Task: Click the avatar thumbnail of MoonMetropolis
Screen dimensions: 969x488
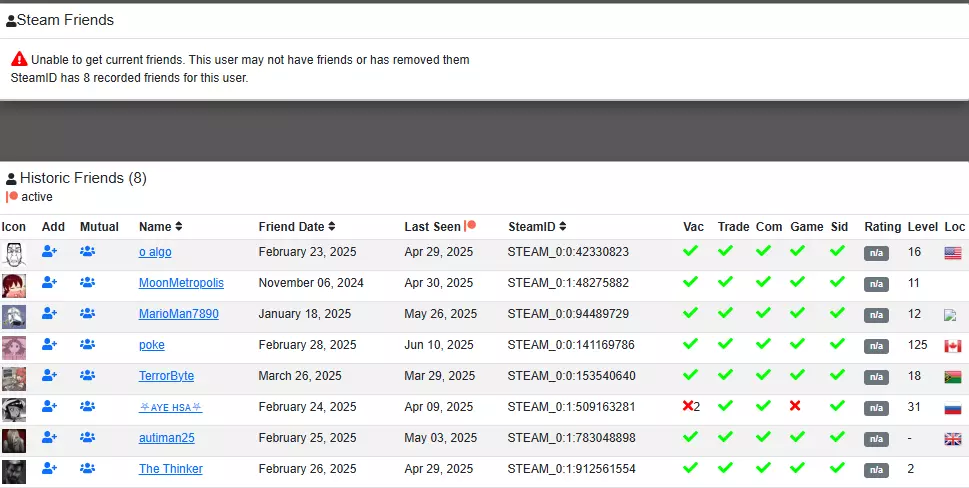Action: point(14,285)
